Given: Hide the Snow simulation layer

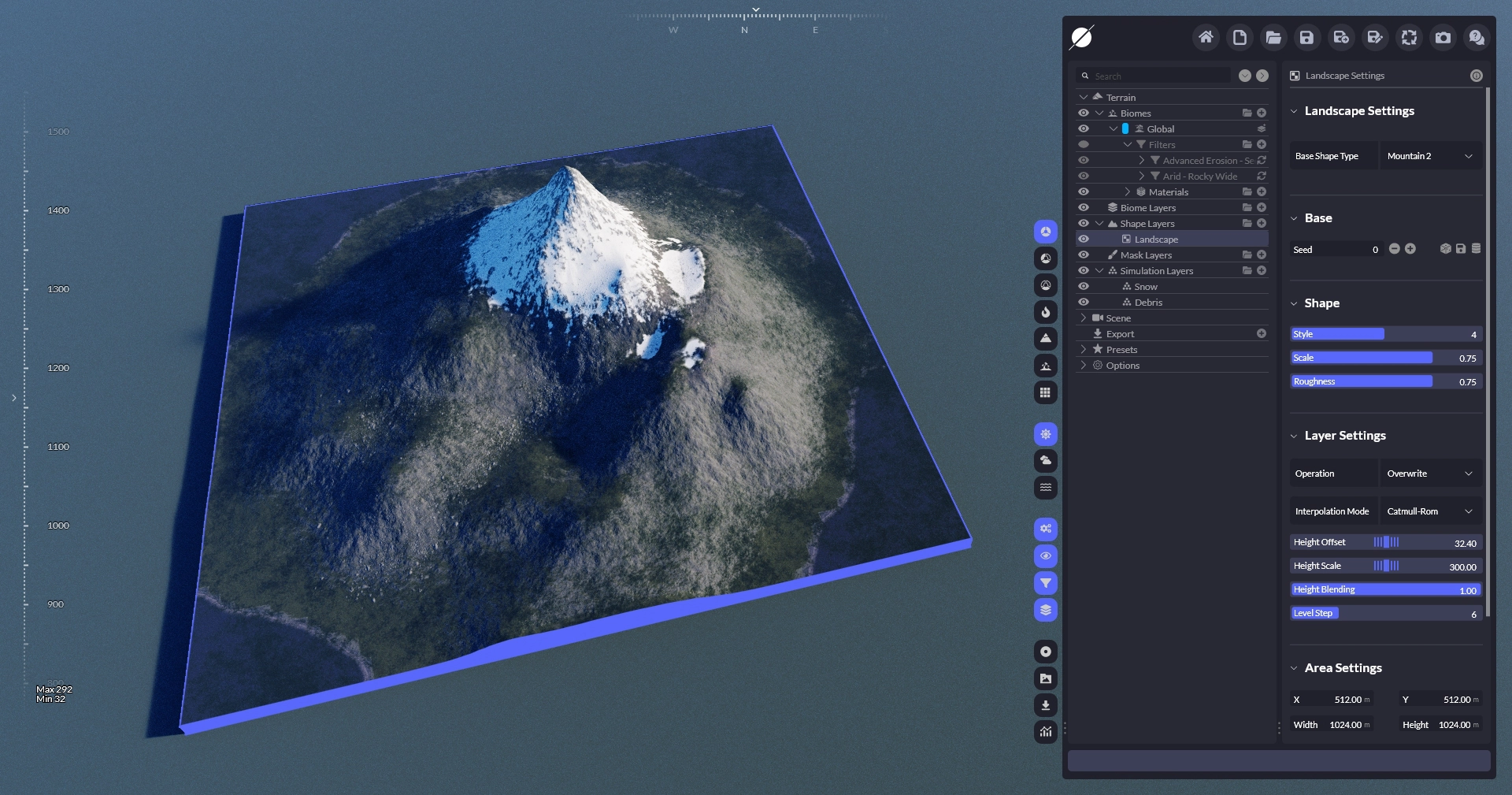Looking at the screenshot, I should tap(1084, 287).
